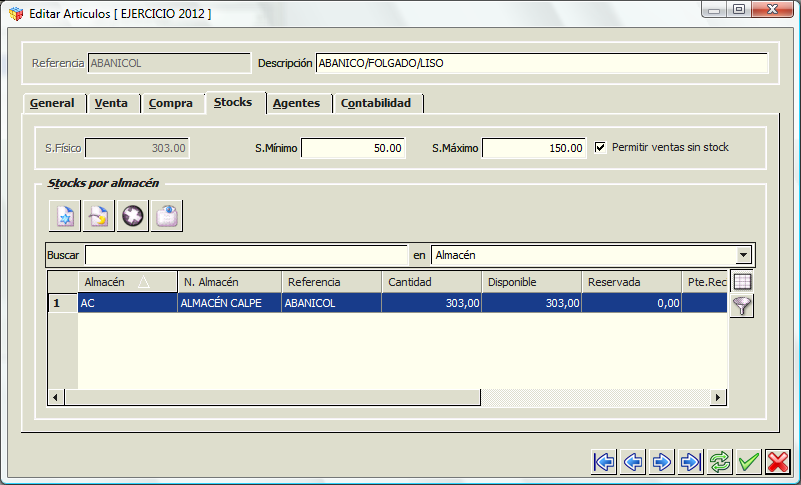
Task: Click the Reservada 0,00 cell
Action: 631,303
